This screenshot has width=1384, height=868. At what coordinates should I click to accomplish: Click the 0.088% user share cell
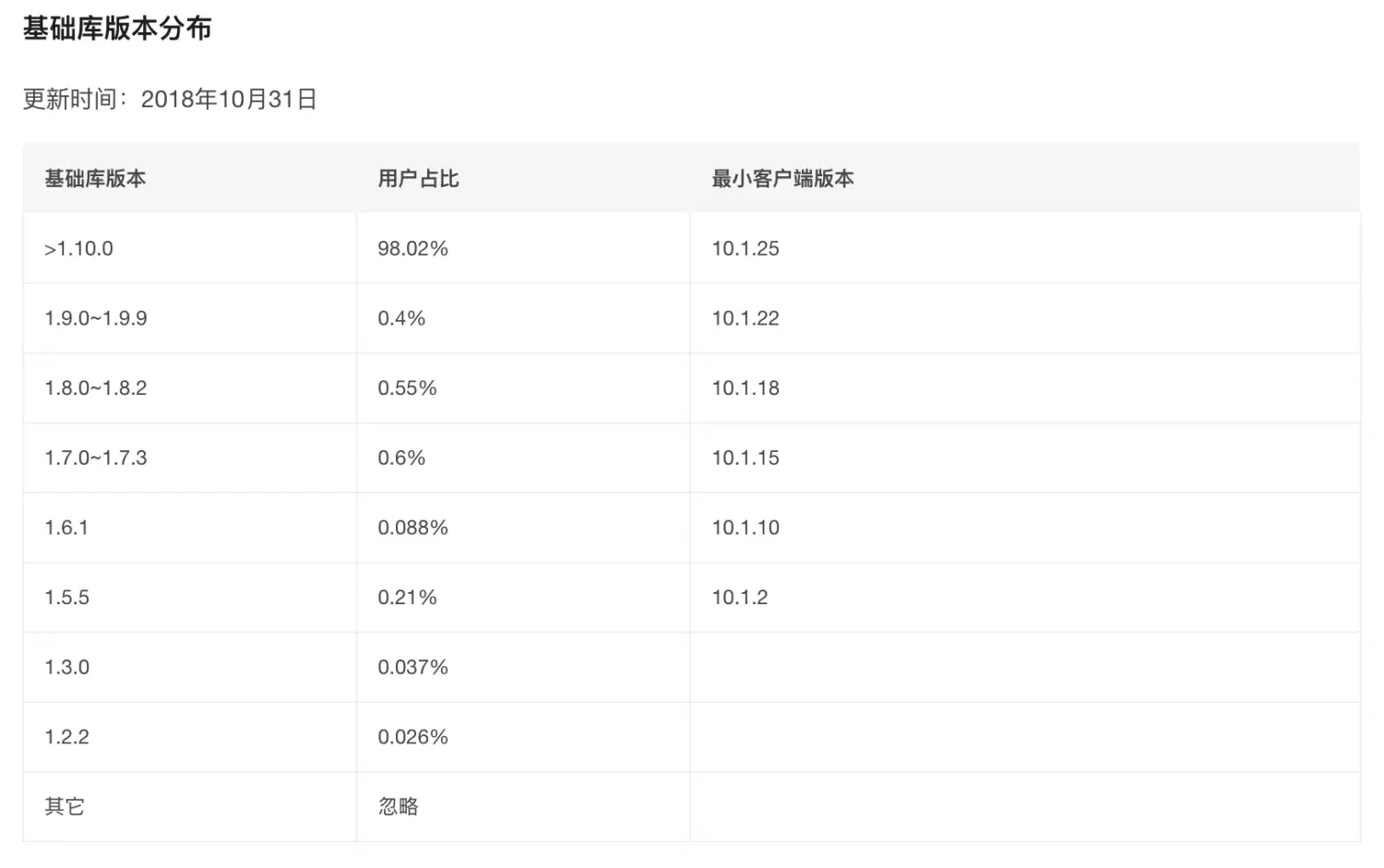tap(412, 528)
